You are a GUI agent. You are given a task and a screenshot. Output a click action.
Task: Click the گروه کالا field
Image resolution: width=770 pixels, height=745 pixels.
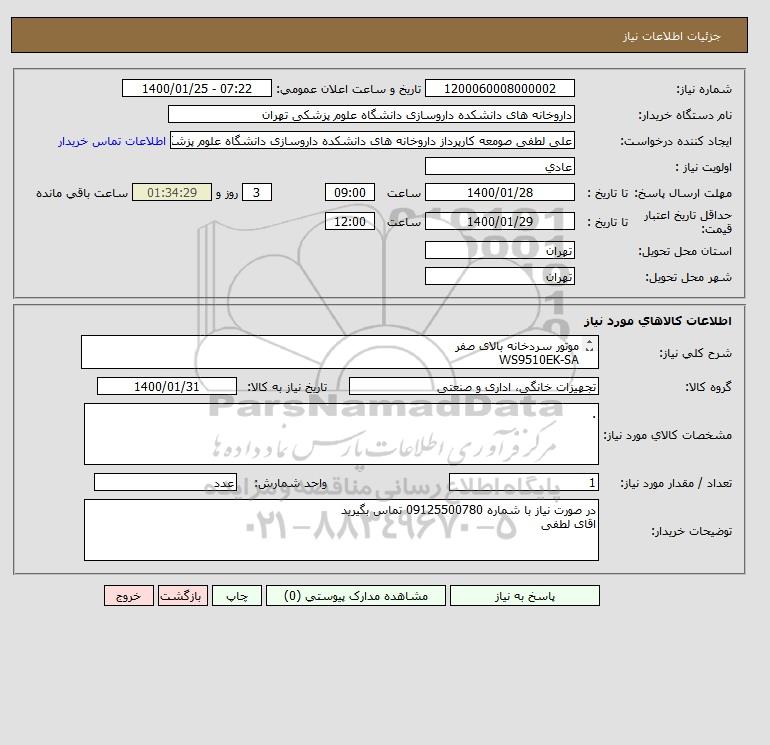coord(473,386)
